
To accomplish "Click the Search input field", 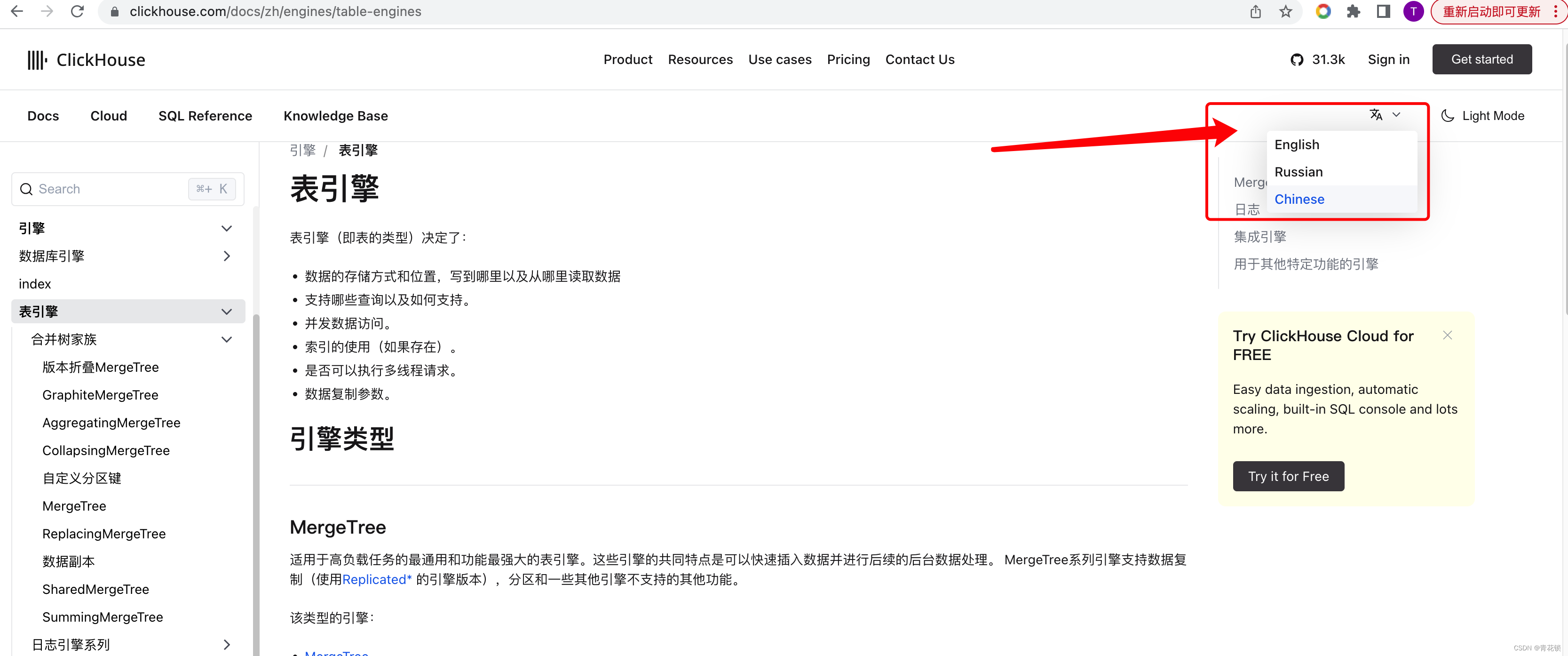I will tap(124, 189).
